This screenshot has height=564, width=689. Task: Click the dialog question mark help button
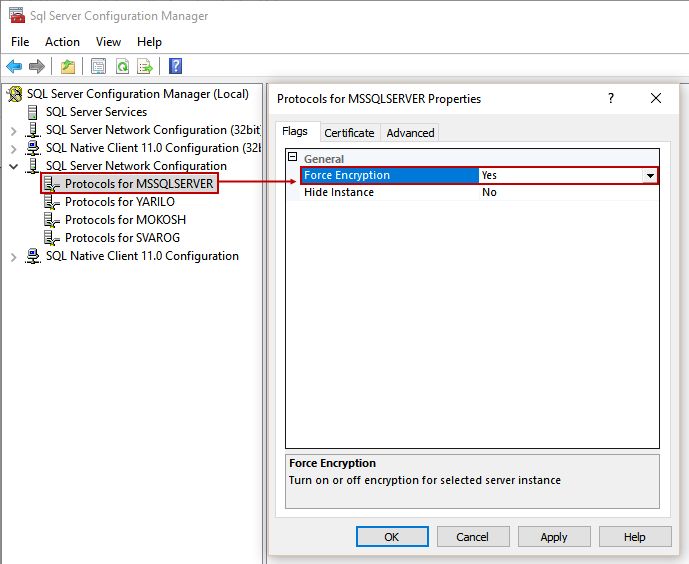[611, 98]
